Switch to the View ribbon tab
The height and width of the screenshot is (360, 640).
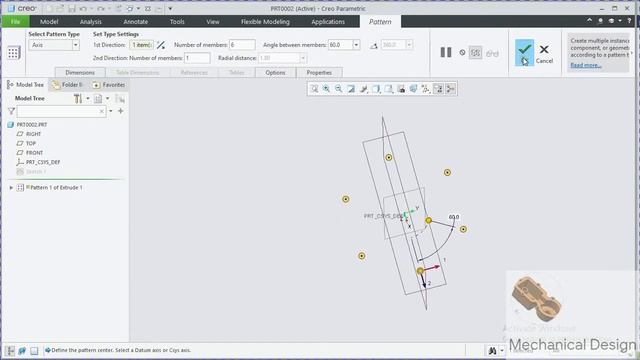point(213,22)
